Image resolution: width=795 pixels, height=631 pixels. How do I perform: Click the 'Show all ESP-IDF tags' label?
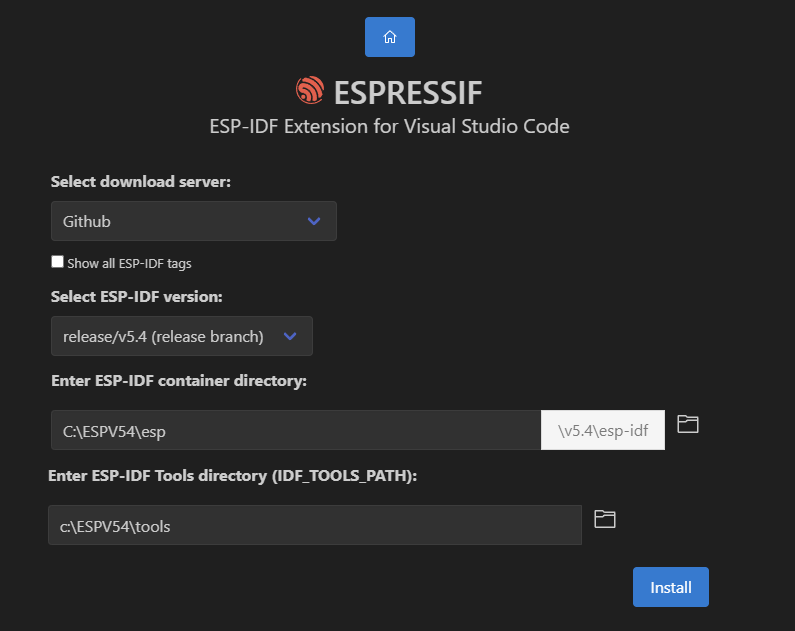(x=129, y=264)
